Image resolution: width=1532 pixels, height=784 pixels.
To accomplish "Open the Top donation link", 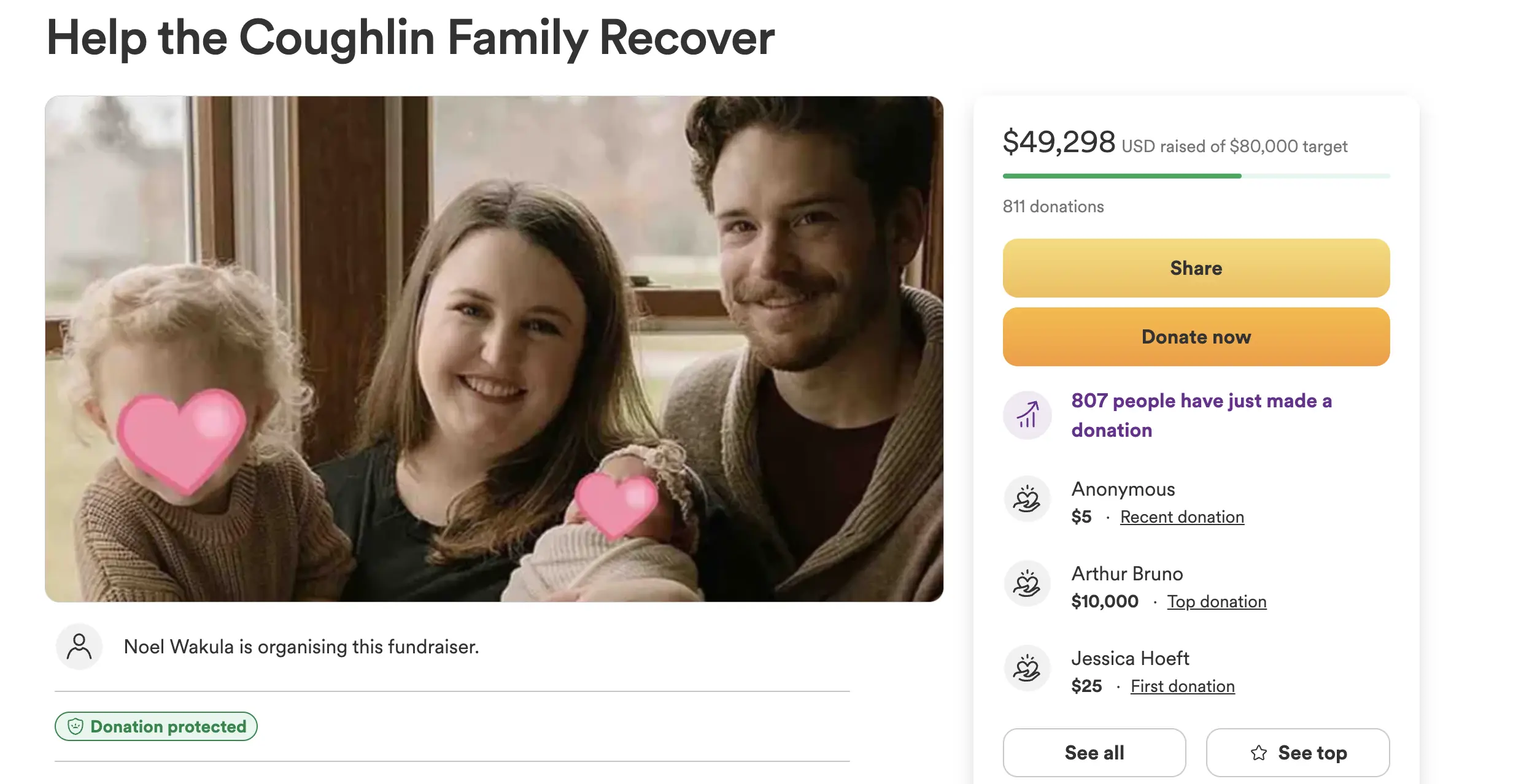I will 1217,602.
